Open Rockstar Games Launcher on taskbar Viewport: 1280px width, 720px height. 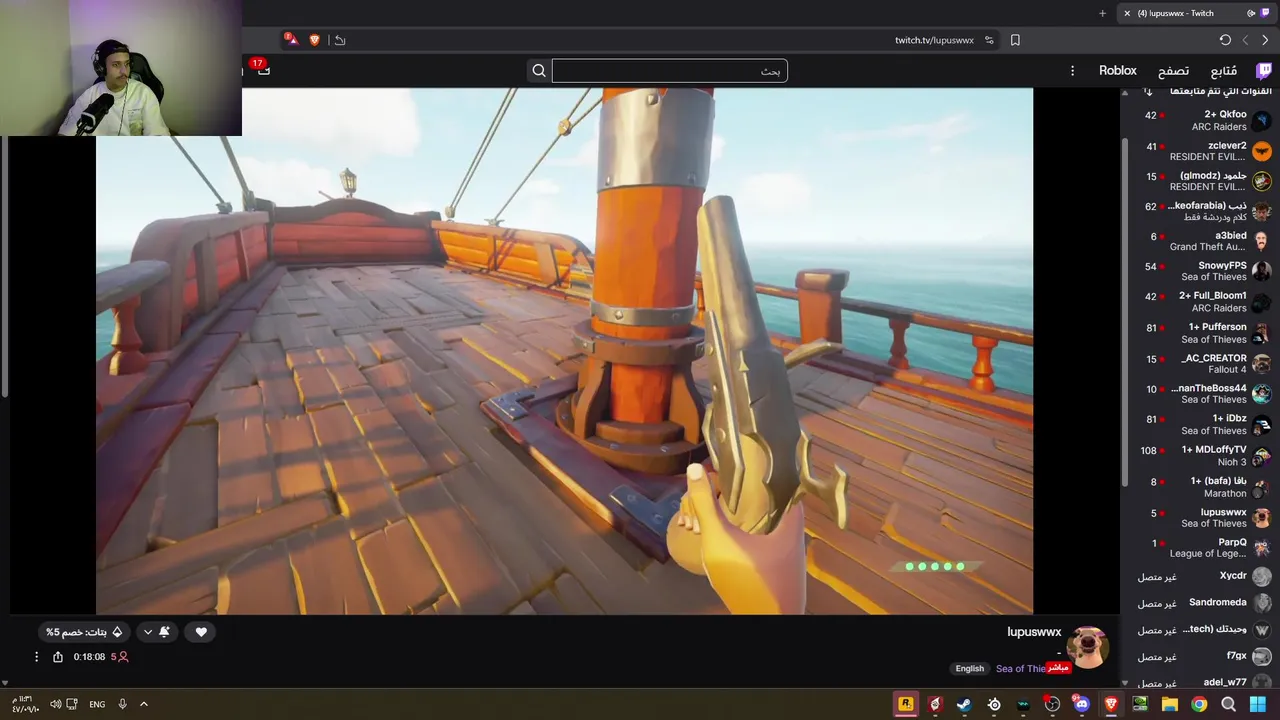click(x=906, y=704)
